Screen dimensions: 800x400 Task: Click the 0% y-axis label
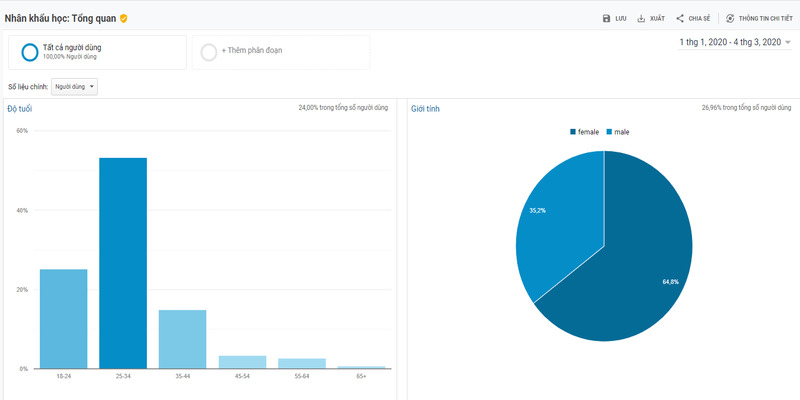(23, 368)
